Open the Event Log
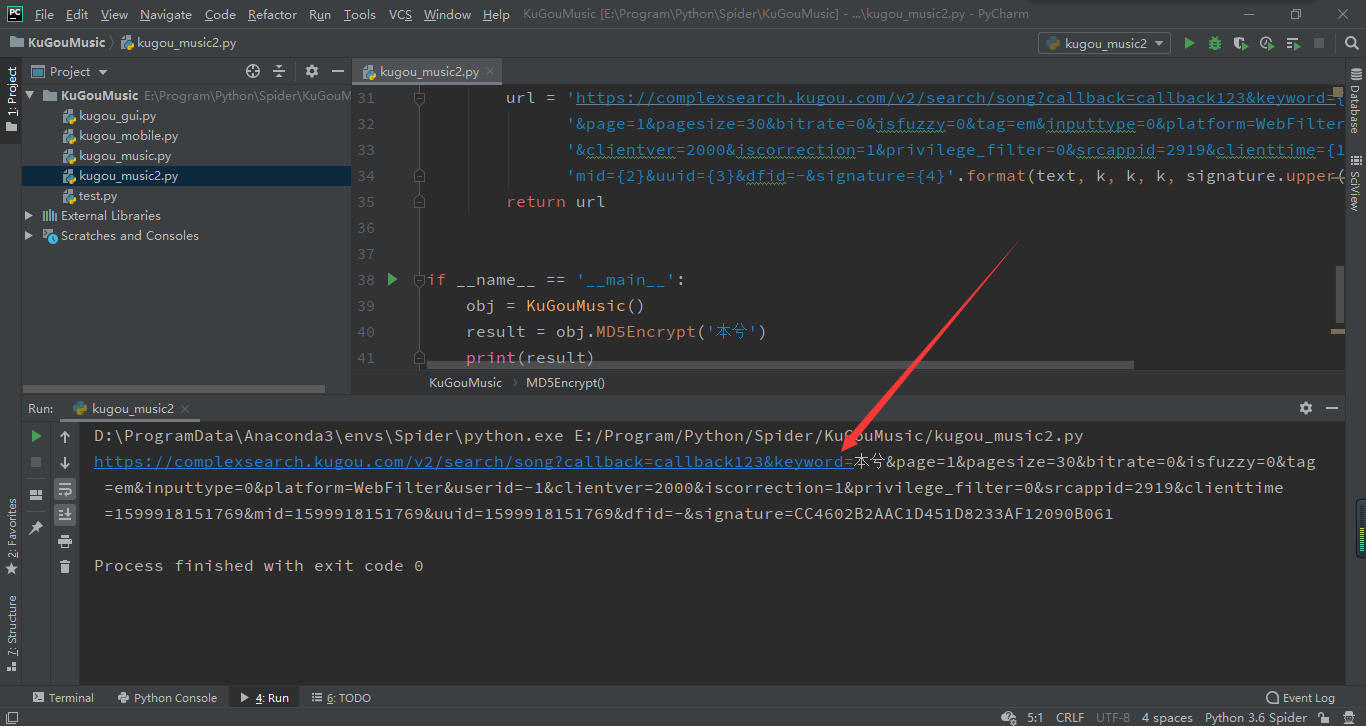This screenshot has width=1366, height=726. [1300, 698]
